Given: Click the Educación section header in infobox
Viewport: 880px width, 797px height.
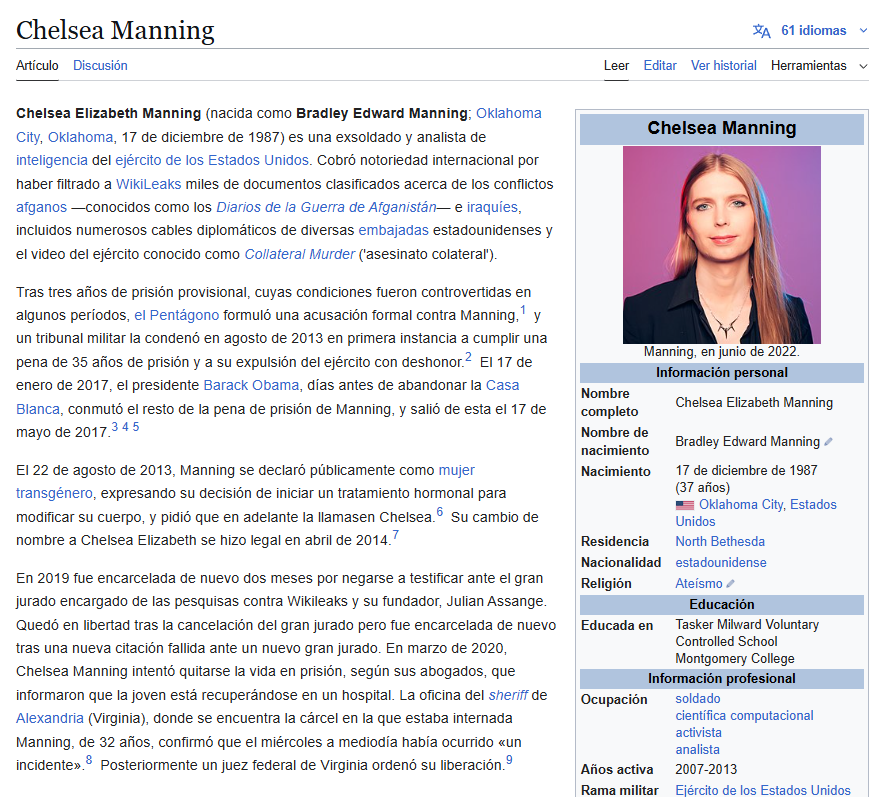Looking at the screenshot, I should pyautogui.click(x=722, y=604).
